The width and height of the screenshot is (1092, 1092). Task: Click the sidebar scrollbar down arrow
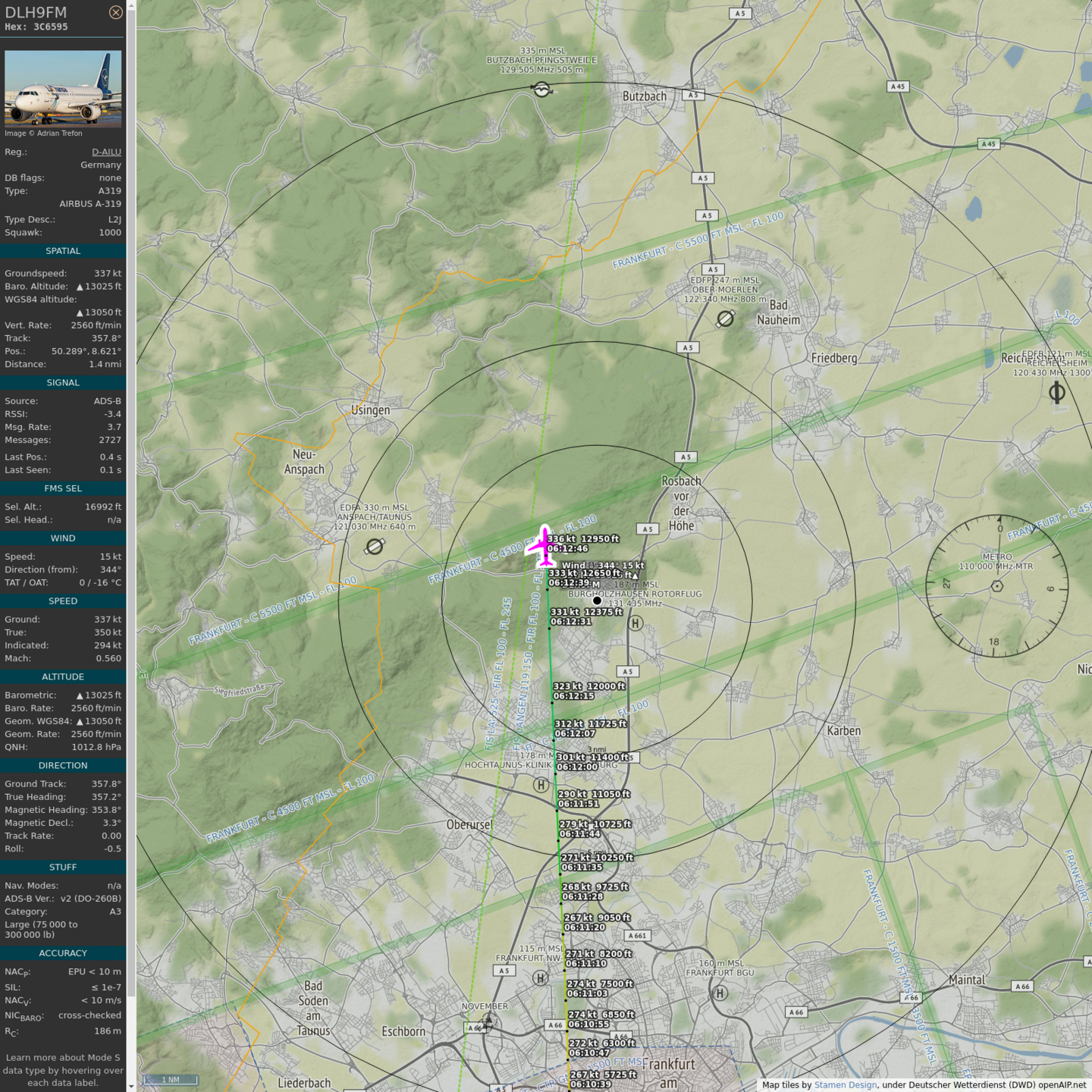[131, 1086]
